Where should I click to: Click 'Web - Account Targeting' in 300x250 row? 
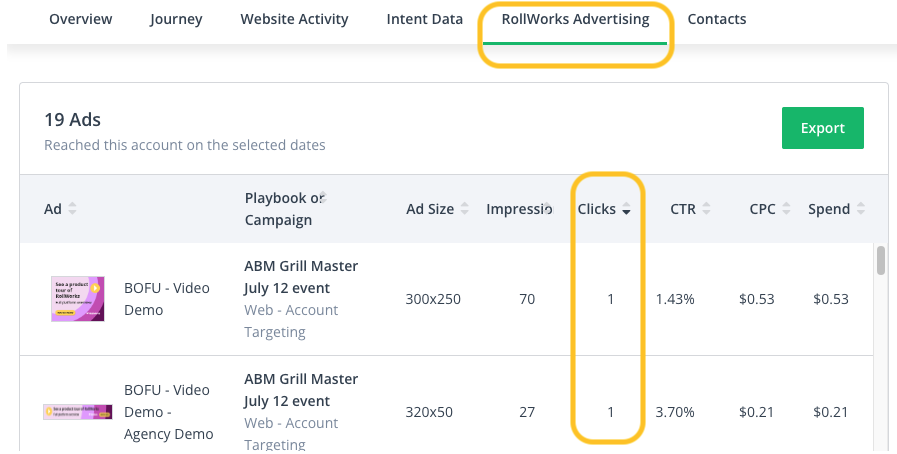291,321
